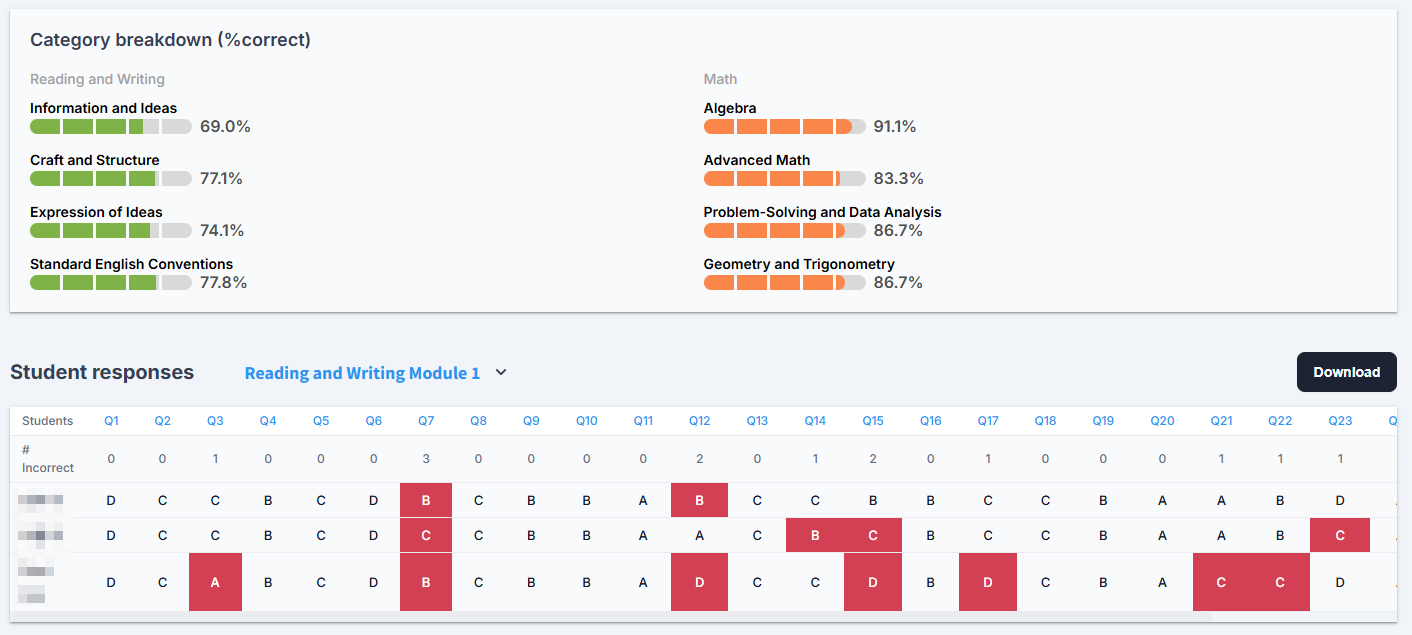Click the Q3 question header
This screenshot has height=635, width=1412.
(215, 421)
